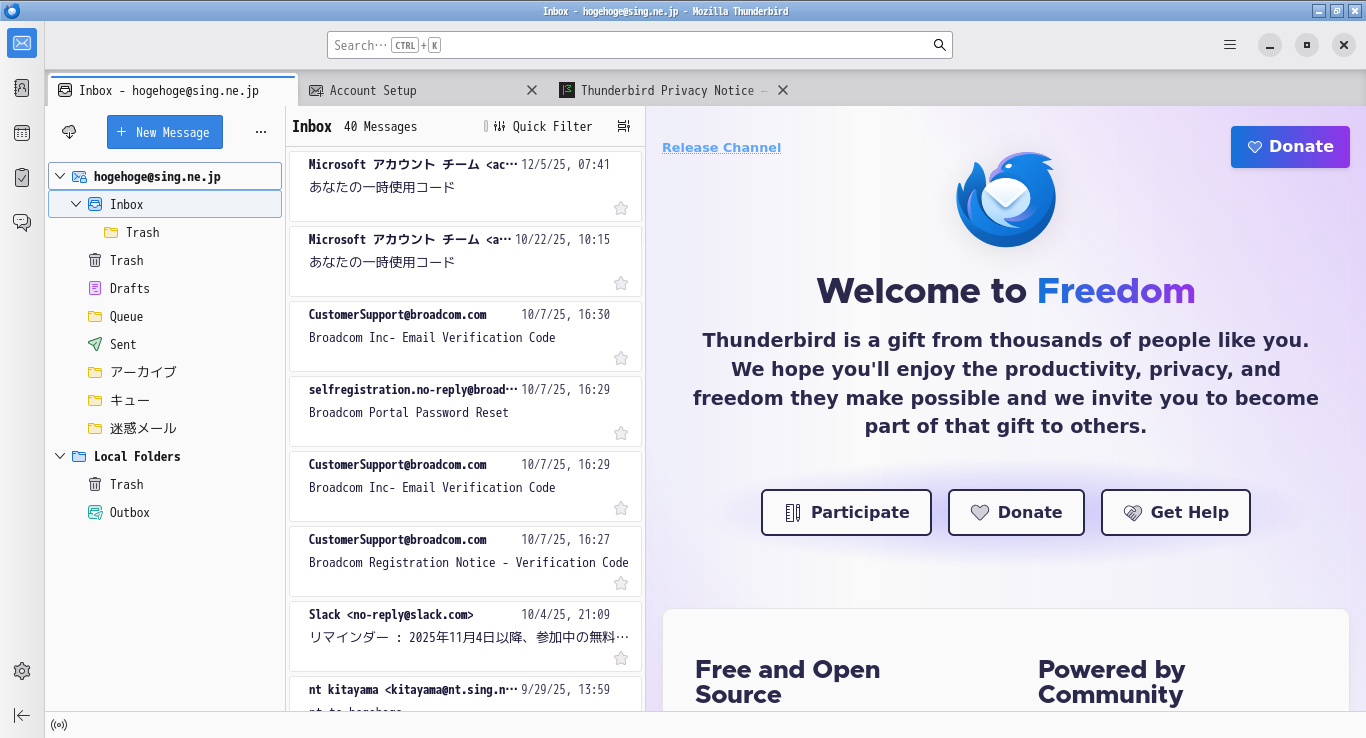Viewport: 1366px width, 738px height.
Task: Star the message from Slack
Action: click(621, 658)
